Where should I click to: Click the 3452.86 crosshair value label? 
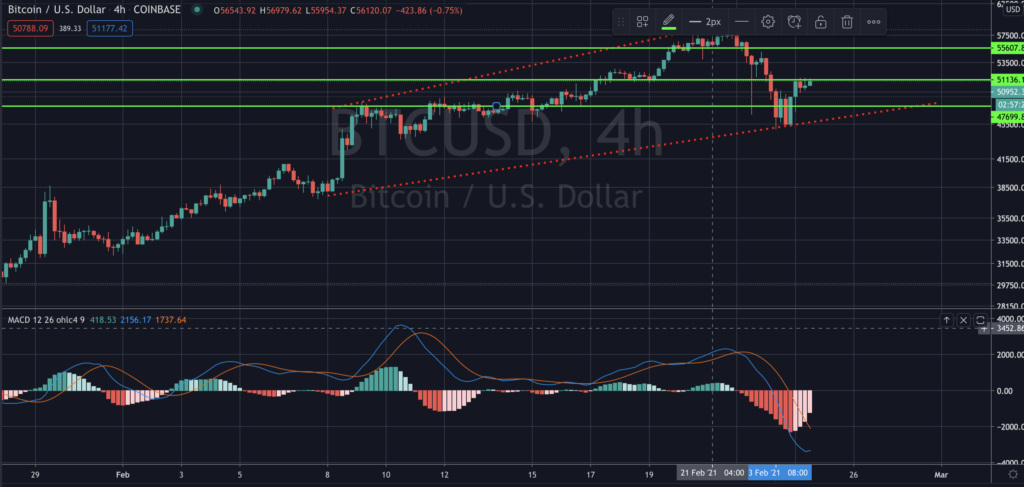pos(1008,329)
